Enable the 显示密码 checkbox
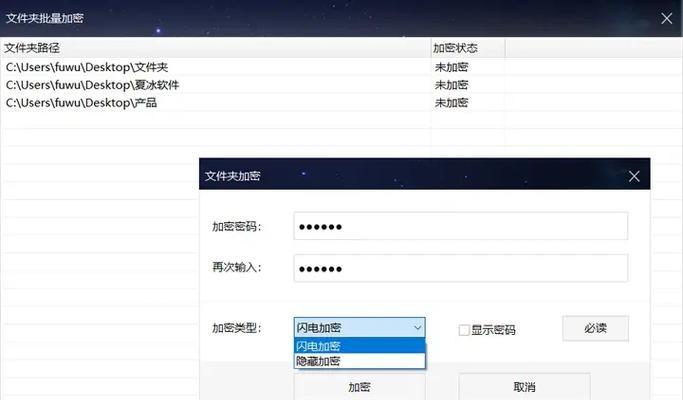The height and width of the screenshot is (400, 683). click(x=464, y=330)
